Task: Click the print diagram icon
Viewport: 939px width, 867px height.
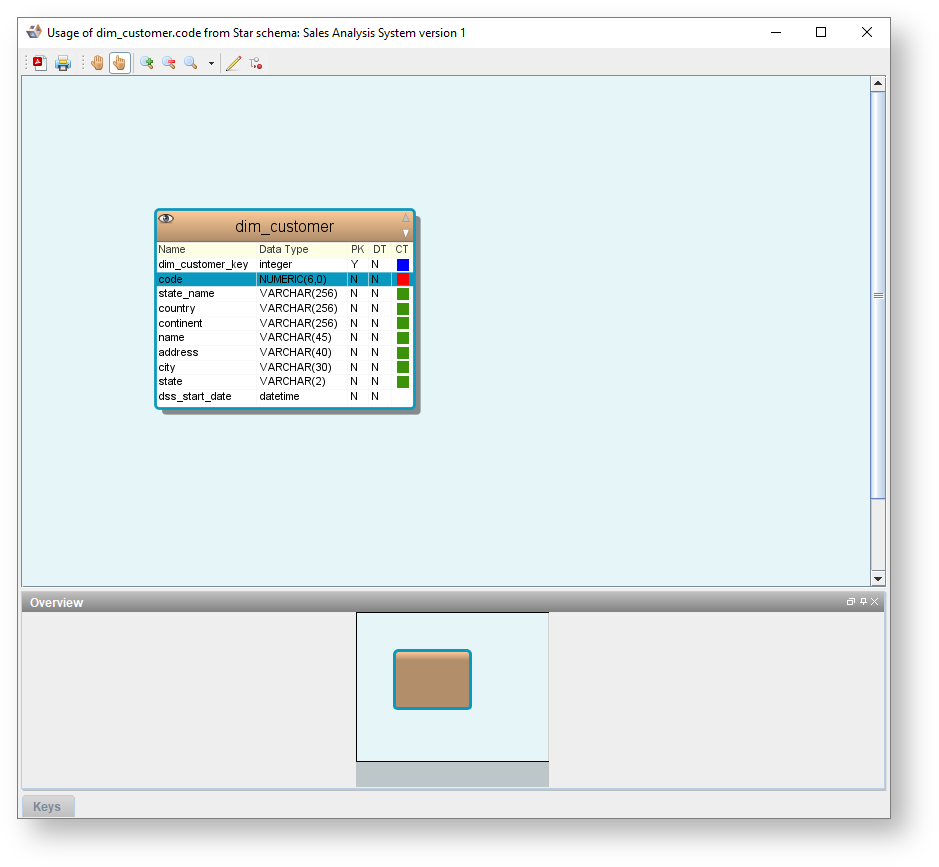Action: 63,63
